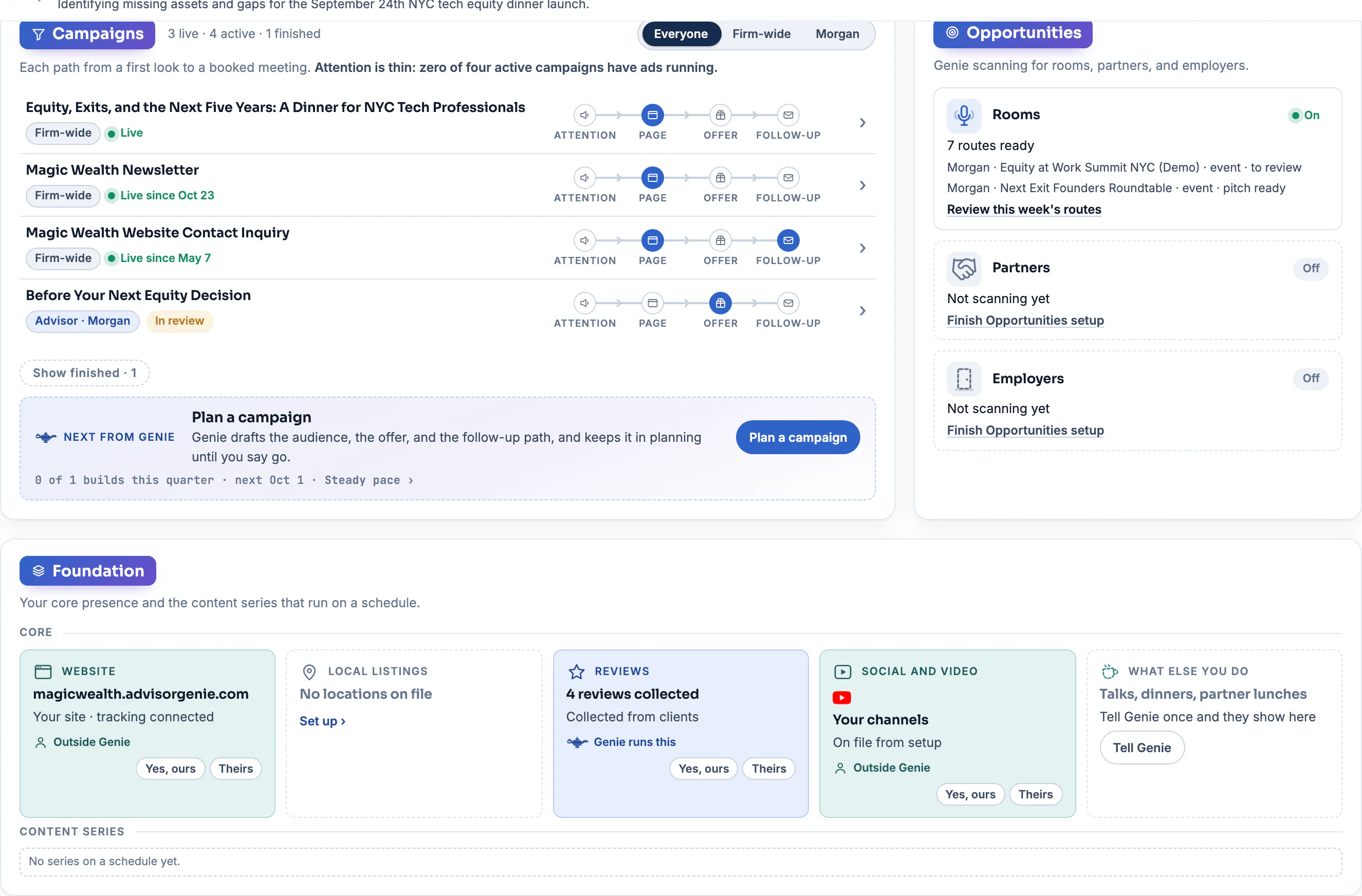Open the builds this quarter pace details

(224, 480)
